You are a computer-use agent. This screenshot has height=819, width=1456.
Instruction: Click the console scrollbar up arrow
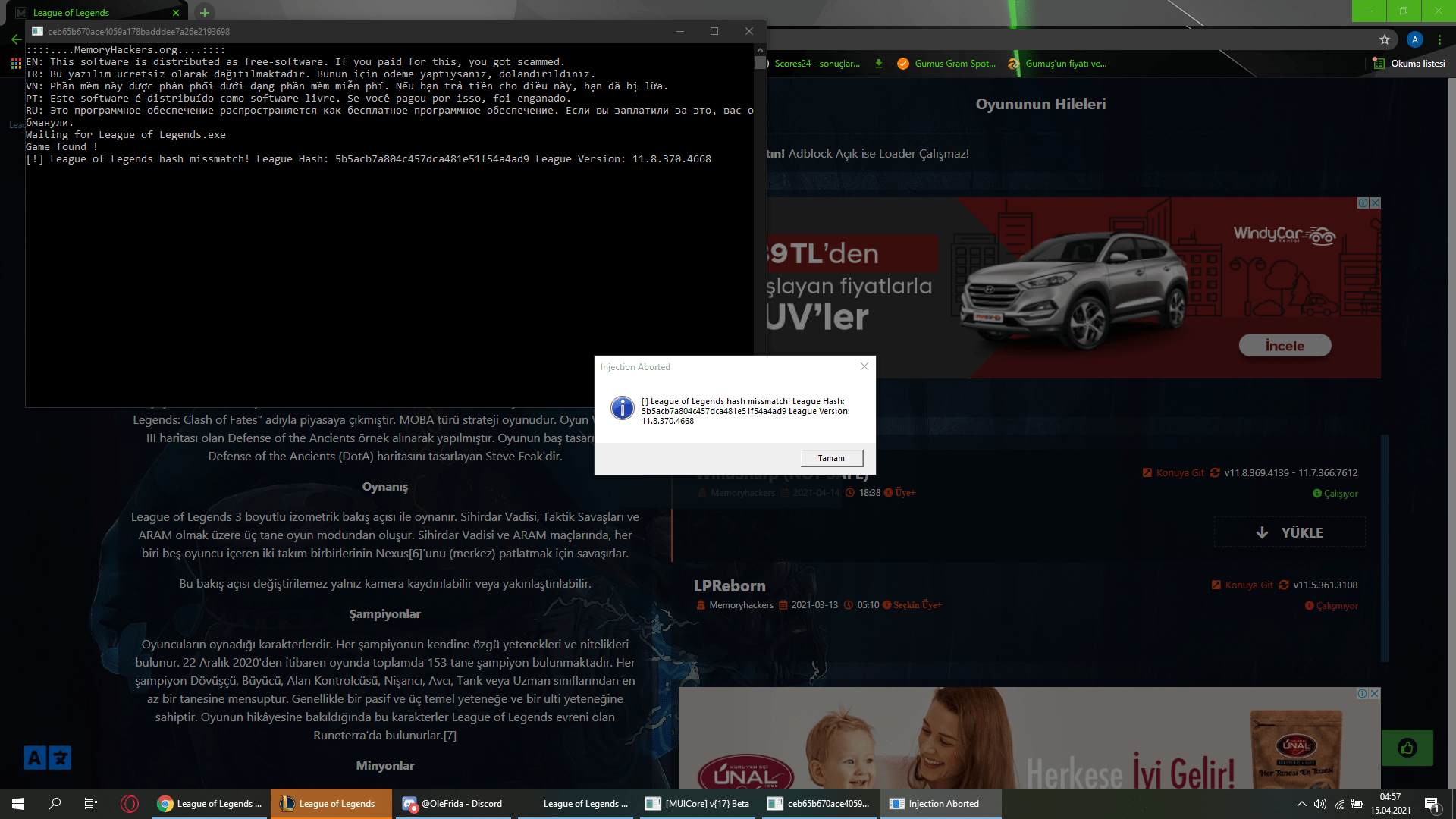(x=760, y=50)
